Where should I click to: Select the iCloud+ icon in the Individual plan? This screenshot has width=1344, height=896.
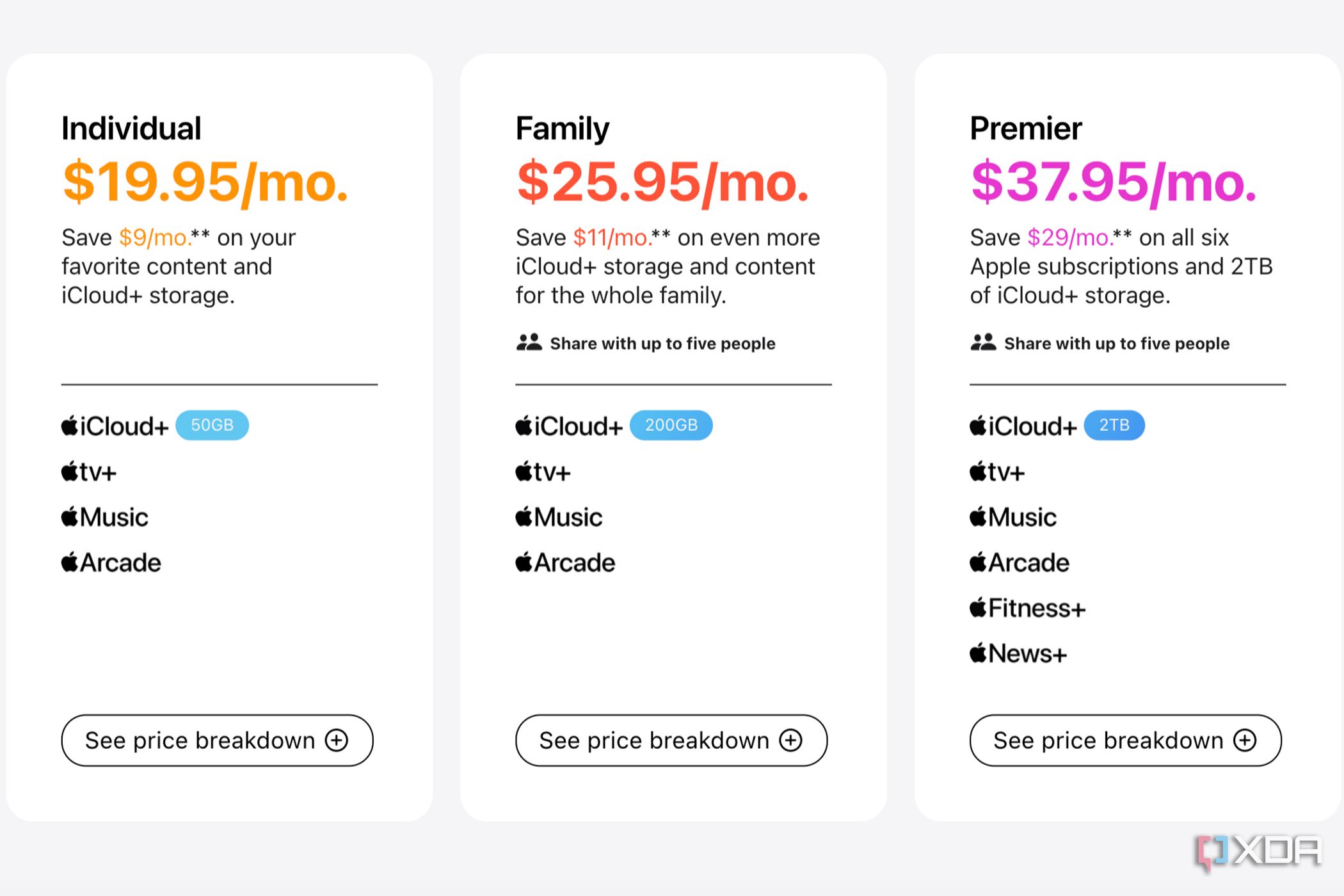coord(69,424)
